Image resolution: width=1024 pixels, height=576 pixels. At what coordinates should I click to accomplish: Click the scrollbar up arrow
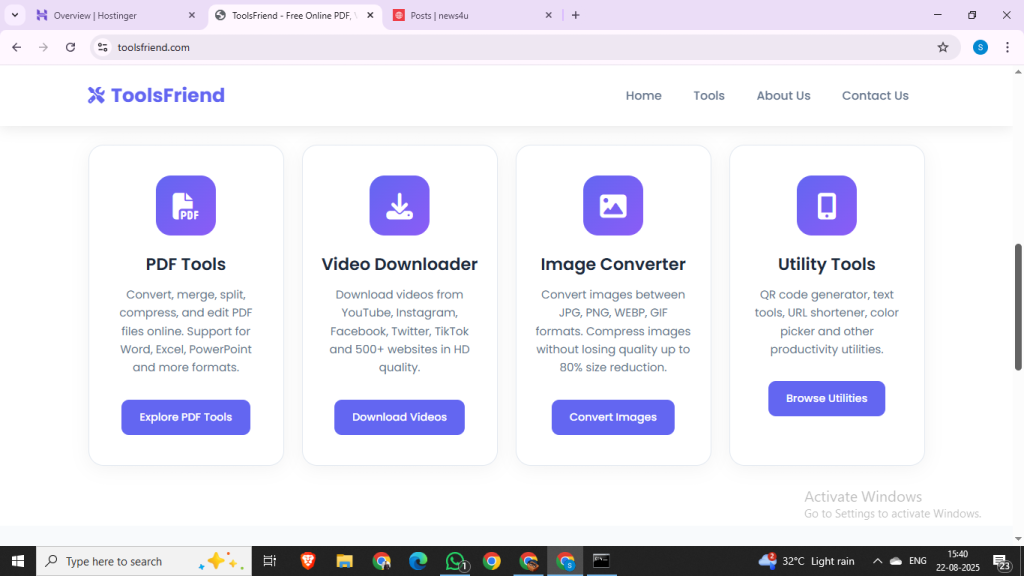(1017, 72)
